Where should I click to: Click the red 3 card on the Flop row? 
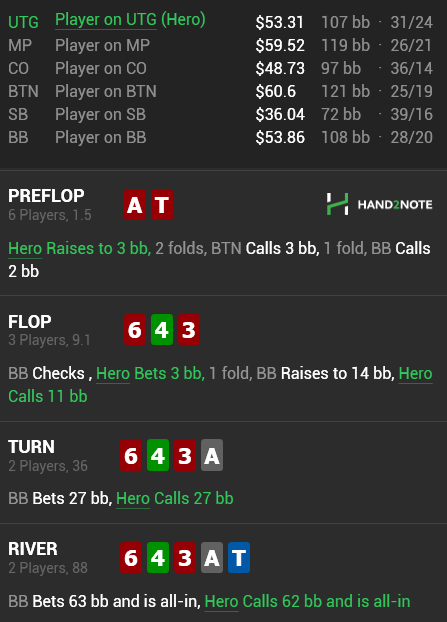(x=189, y=330)
